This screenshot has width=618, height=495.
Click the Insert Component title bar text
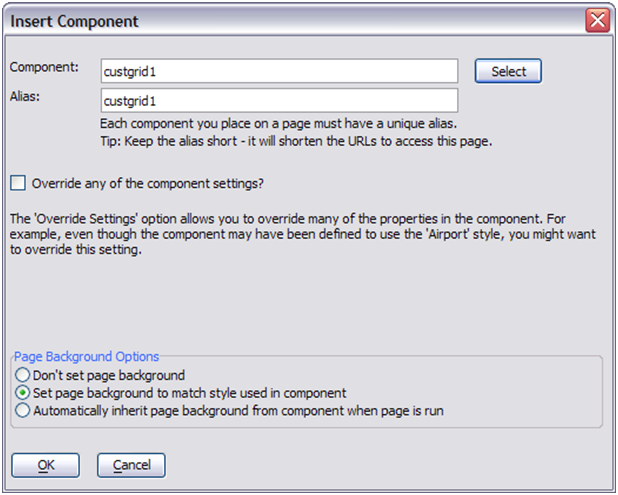(x=74, y=21)
